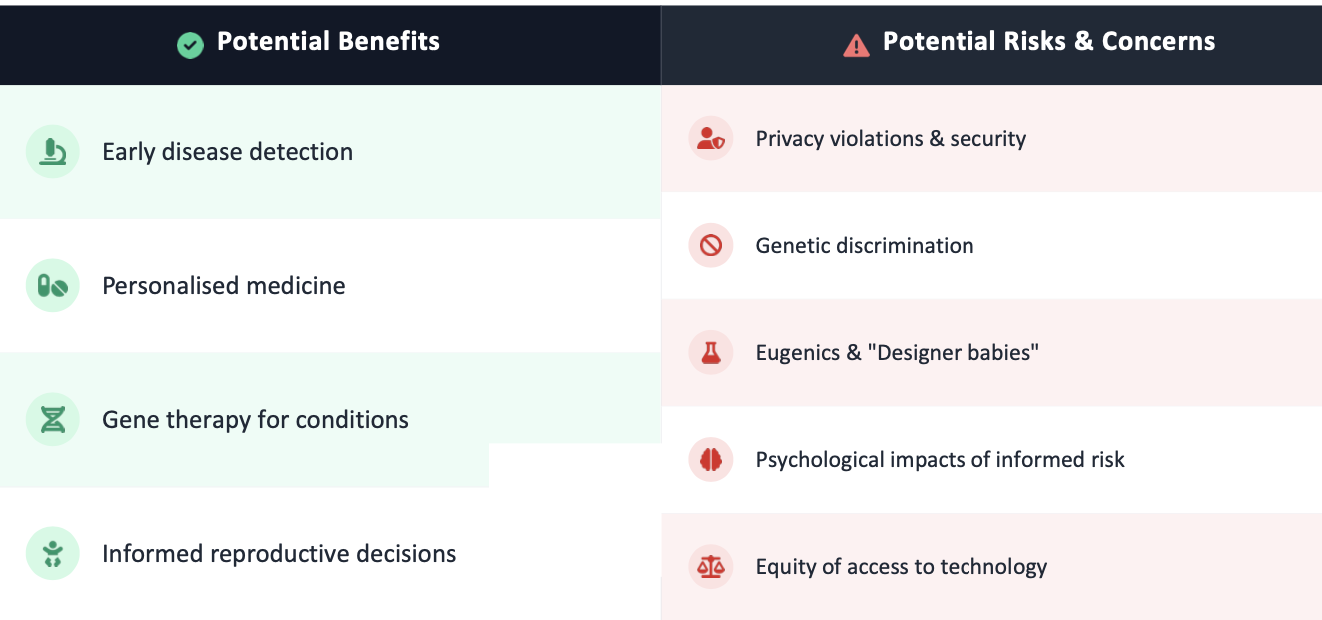Select the balance scale equity icon
This screenshot has height=620, width=1322.
tap(711, 566)
